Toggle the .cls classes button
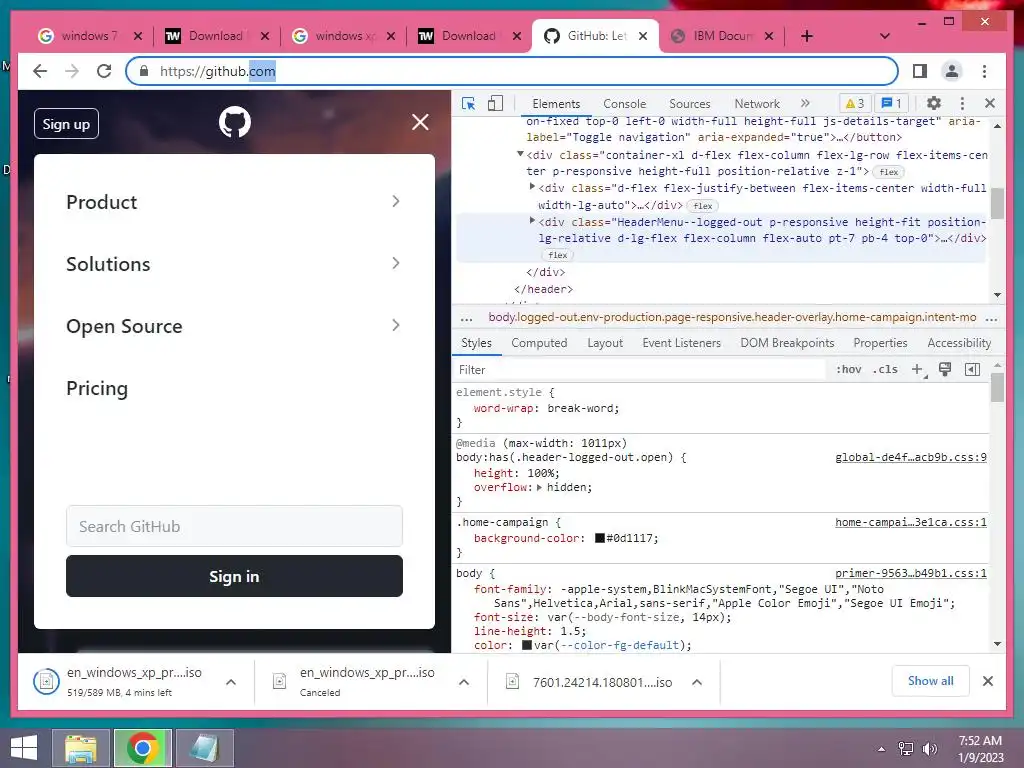This screenshot has width=1024, height=768. pyautogui.click(x=885, y=370)
